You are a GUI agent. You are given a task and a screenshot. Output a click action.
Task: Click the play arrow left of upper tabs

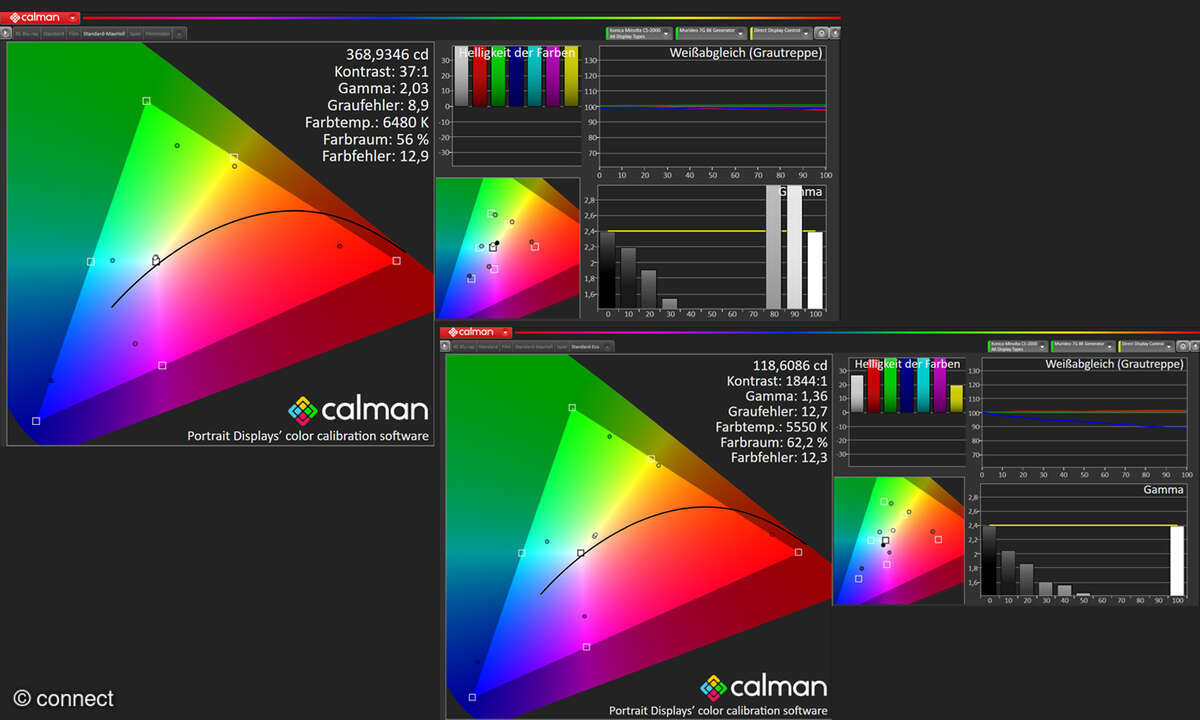[x=6, y=33]
